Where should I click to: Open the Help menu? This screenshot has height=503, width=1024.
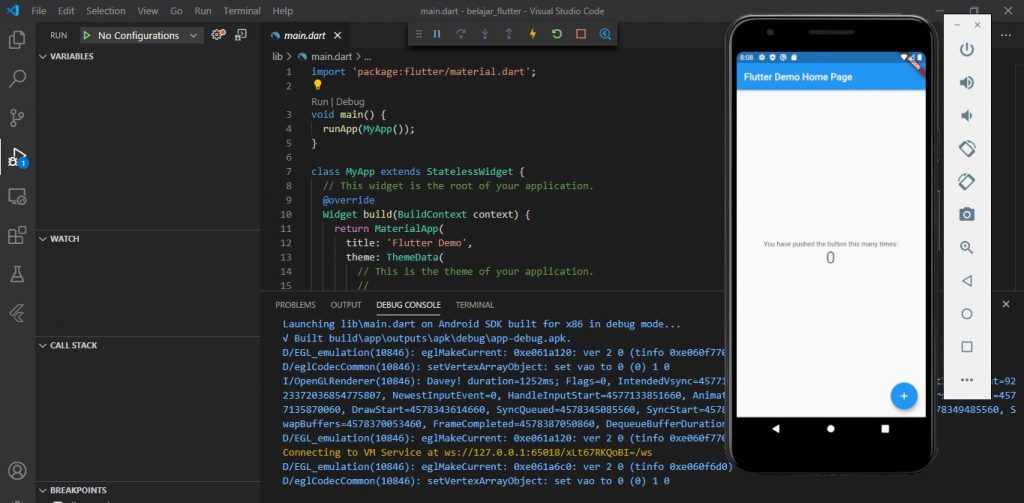[x=283, y=11]
